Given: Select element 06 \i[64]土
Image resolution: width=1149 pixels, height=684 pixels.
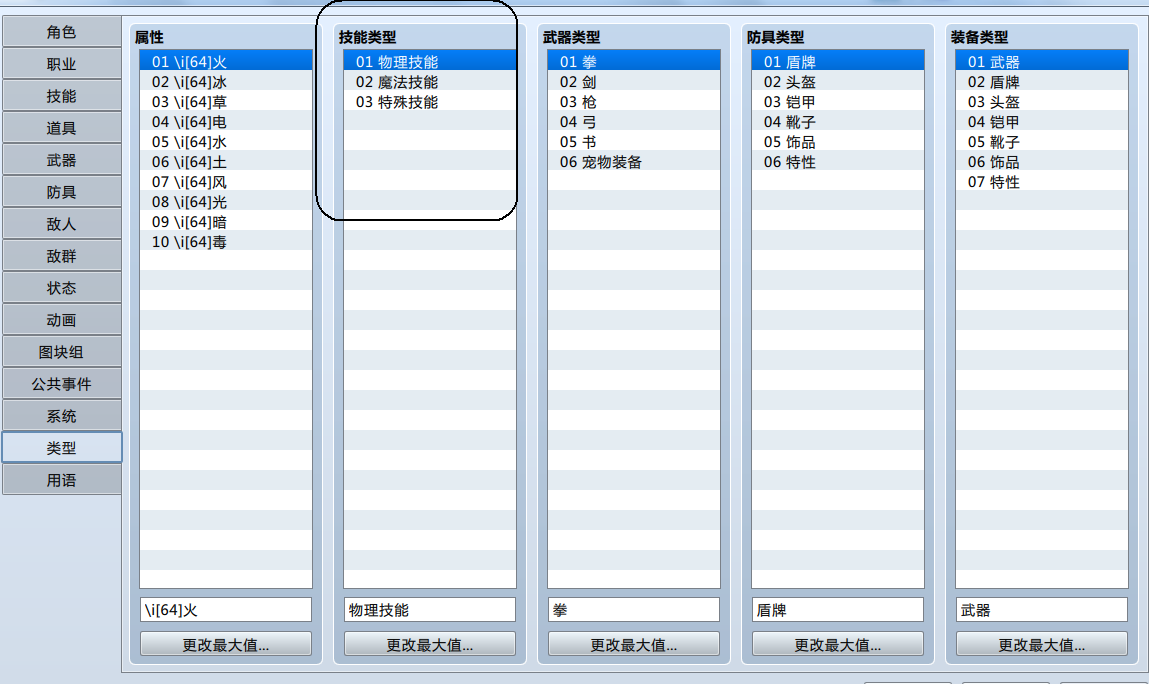Looking at the screenshot, I should click(226, 161).
